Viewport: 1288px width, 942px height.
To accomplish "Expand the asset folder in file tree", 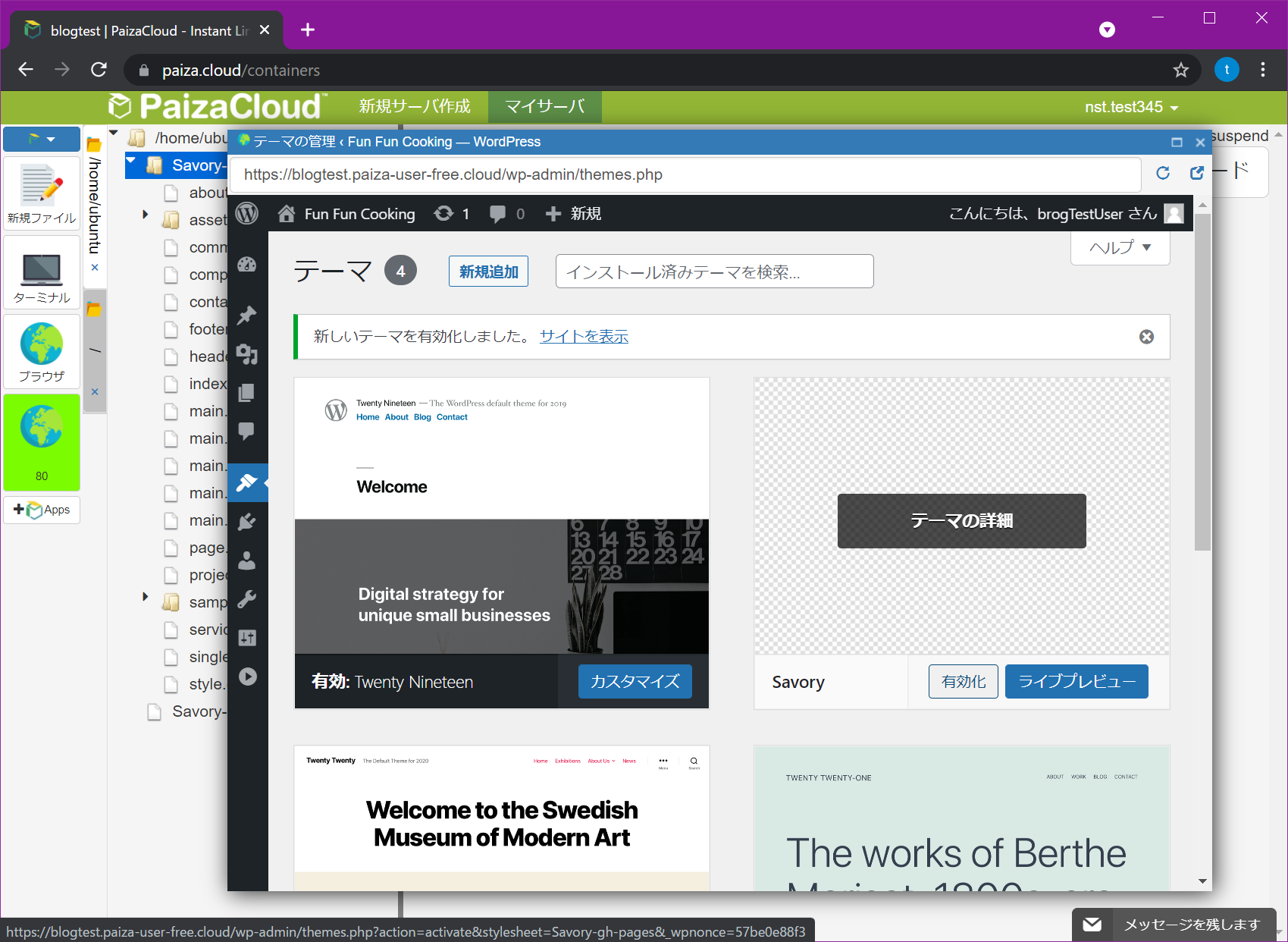I will coord(145,215).
